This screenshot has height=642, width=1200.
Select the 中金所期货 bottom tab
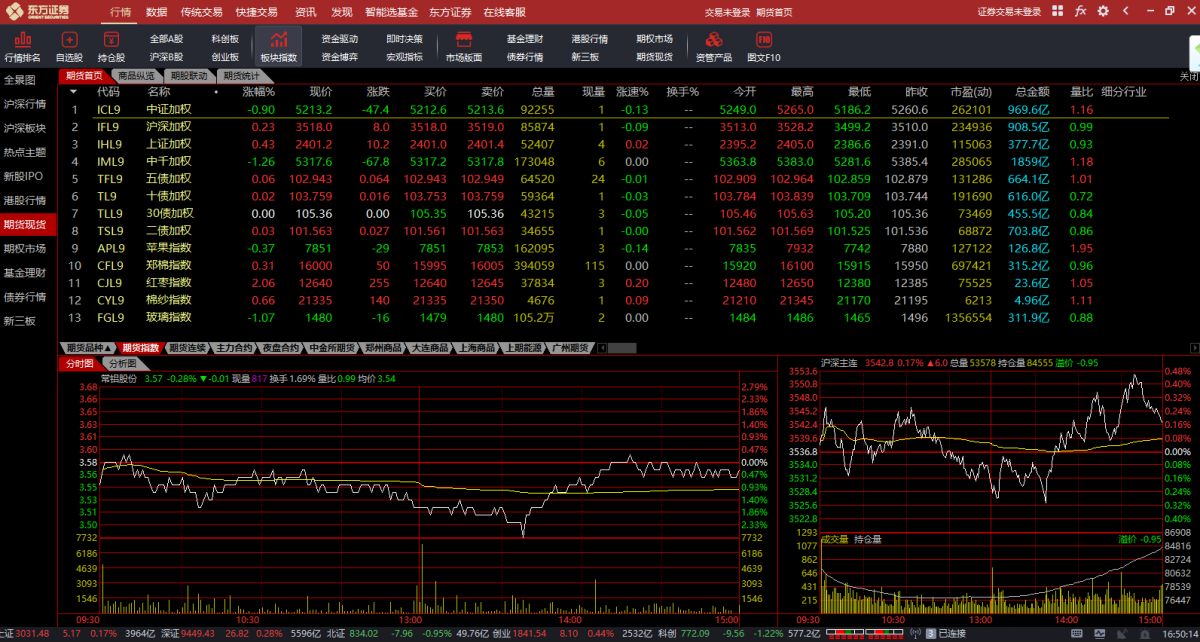point(333,348)
